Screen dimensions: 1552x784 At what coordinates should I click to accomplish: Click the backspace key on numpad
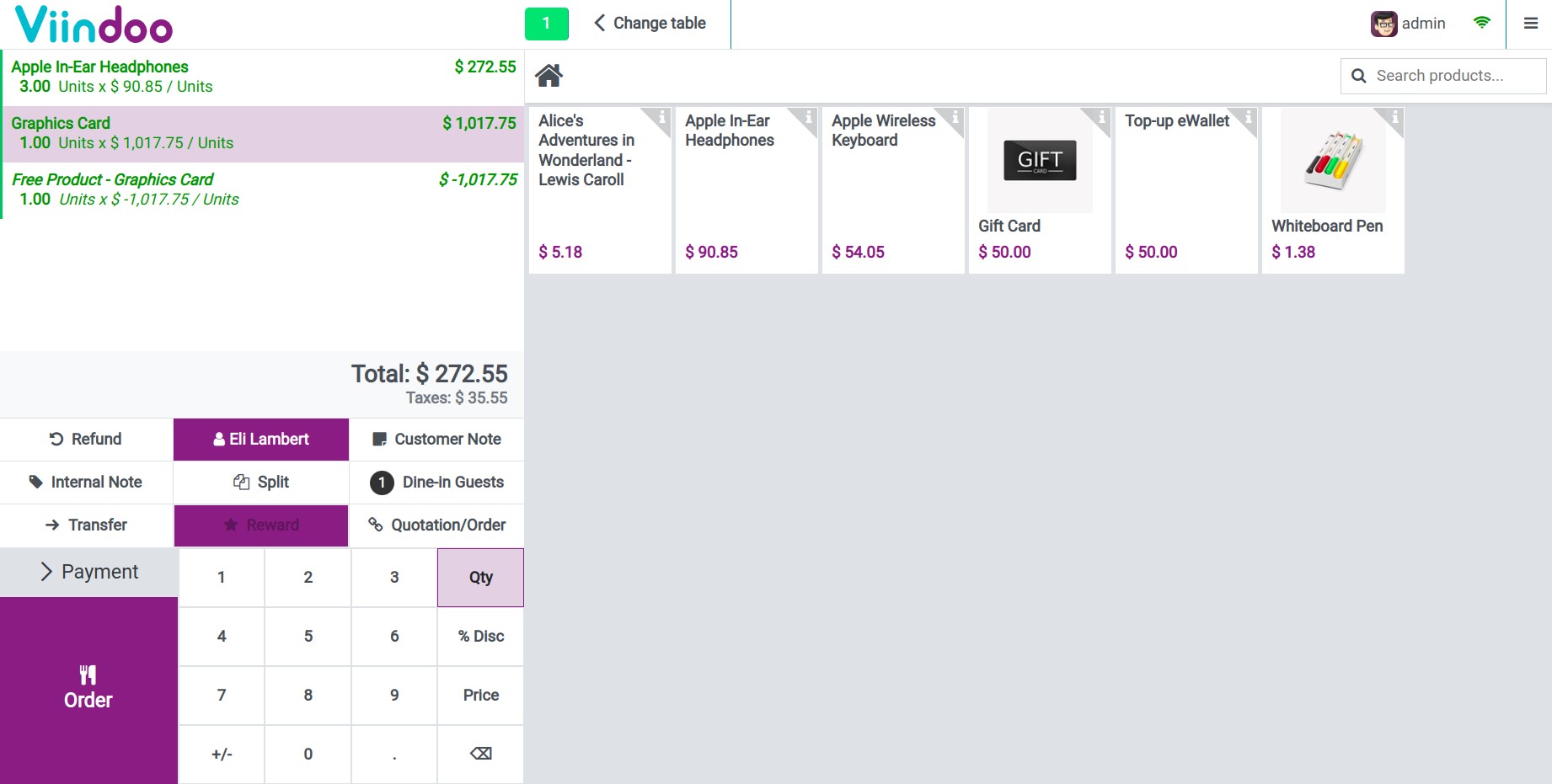[481, 754]
